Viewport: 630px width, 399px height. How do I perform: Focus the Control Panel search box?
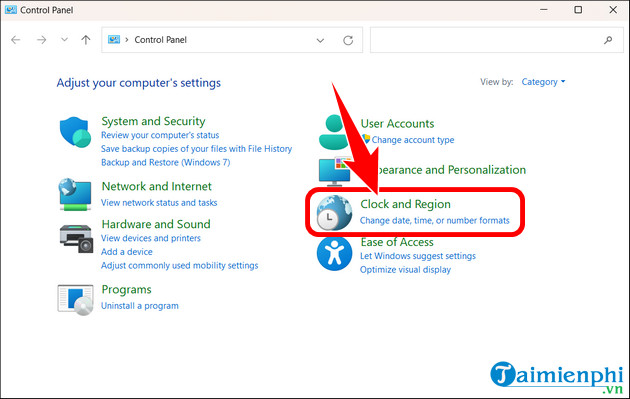pos(497,40)
